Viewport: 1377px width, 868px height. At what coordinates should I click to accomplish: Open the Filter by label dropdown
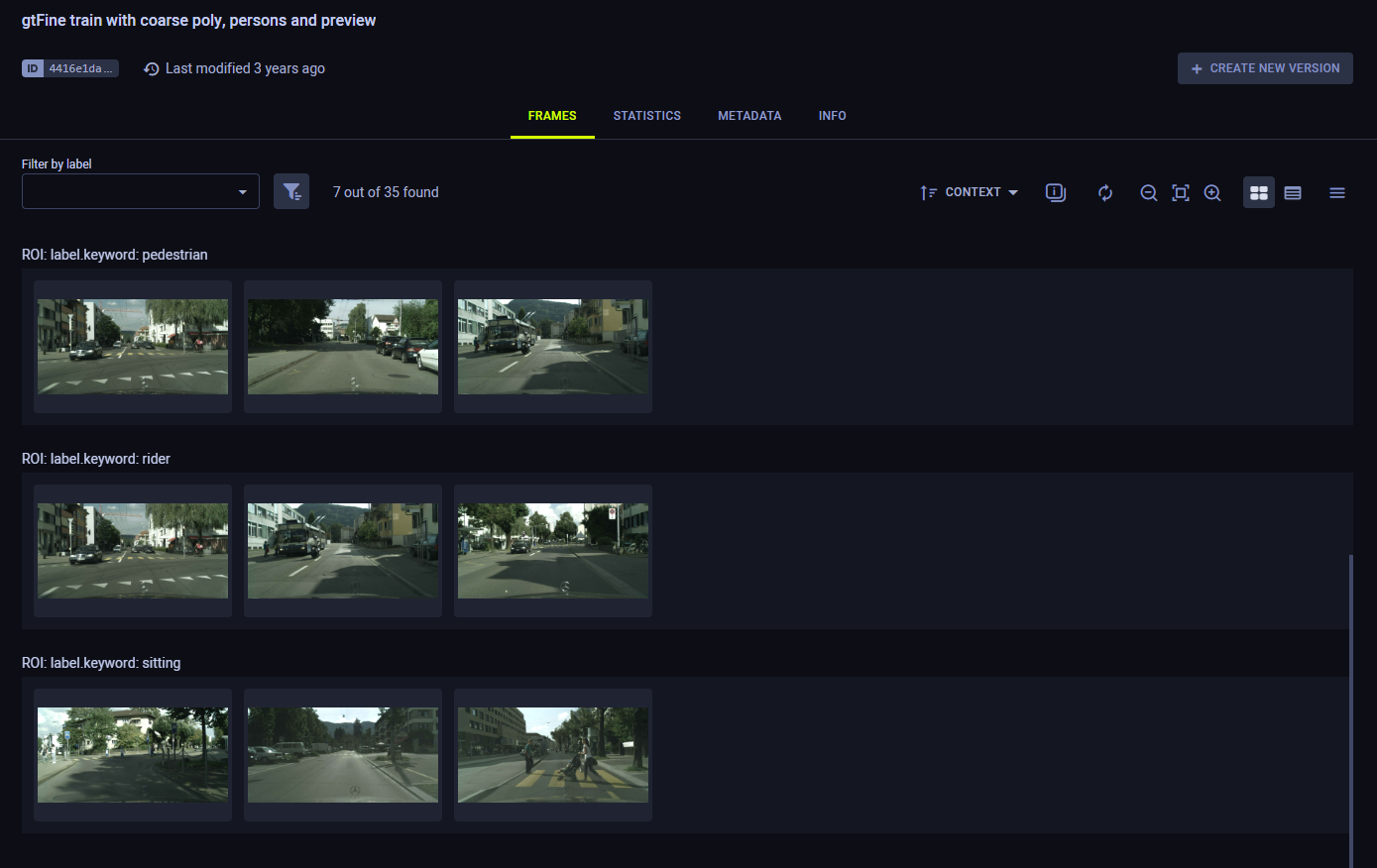(141, 191)
